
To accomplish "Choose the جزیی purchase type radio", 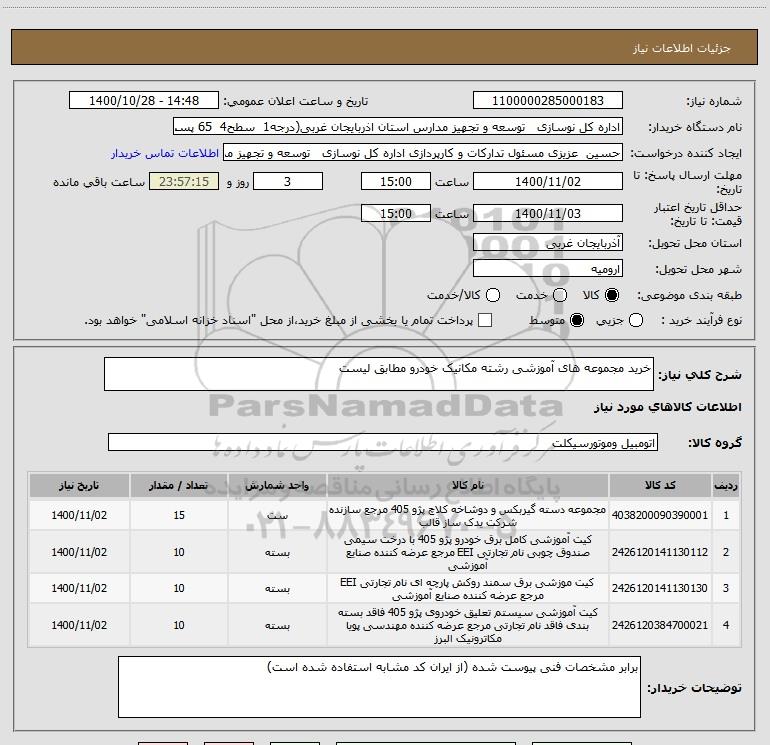I will (635, 320).
